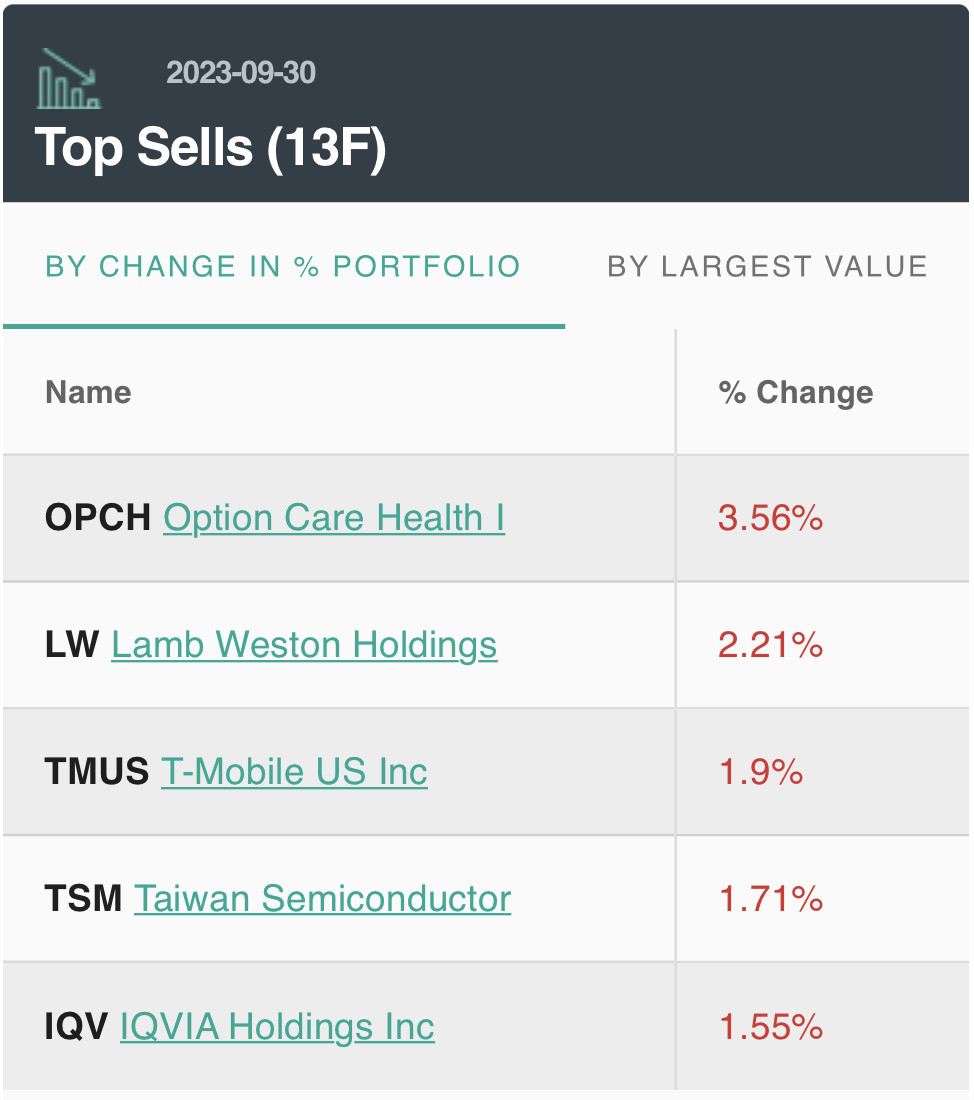Go to the Taiwan Semiconductor link
The height and width of the screenshot is (1100, 974).
click(x=322, y=899)
